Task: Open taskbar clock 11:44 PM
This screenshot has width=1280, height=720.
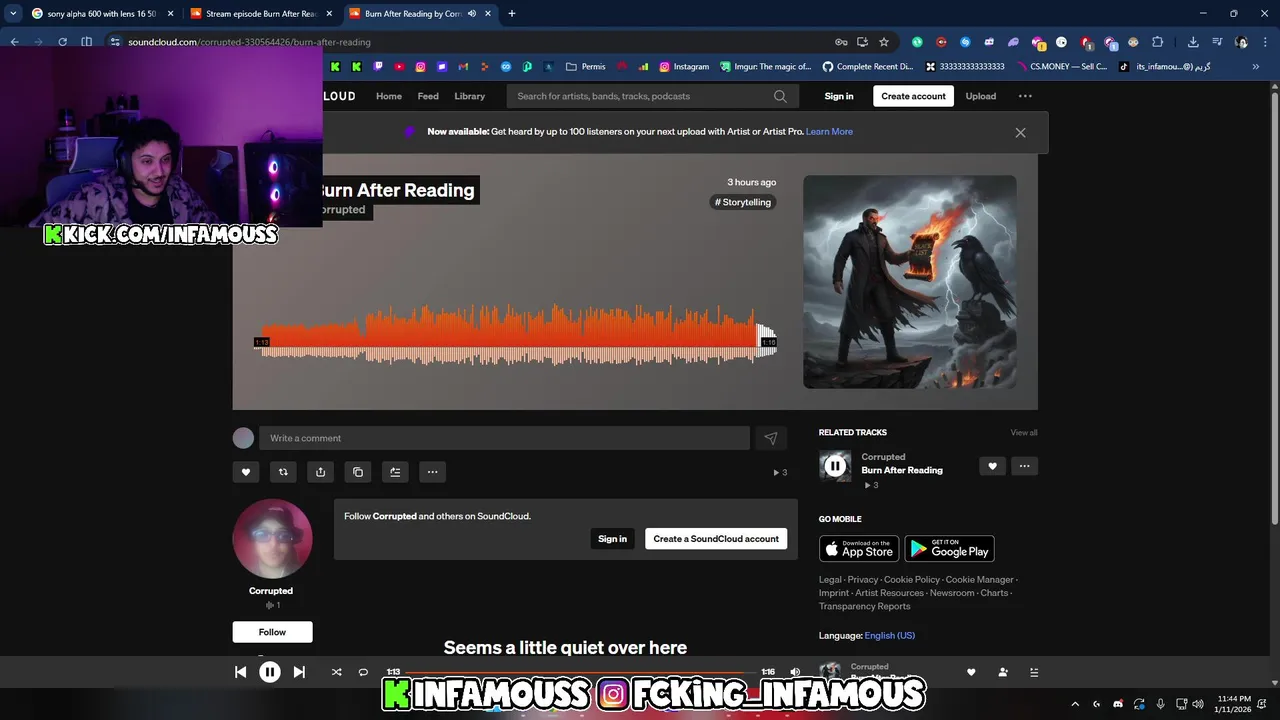Action: pyautogui.click(x=1233, y=704)
